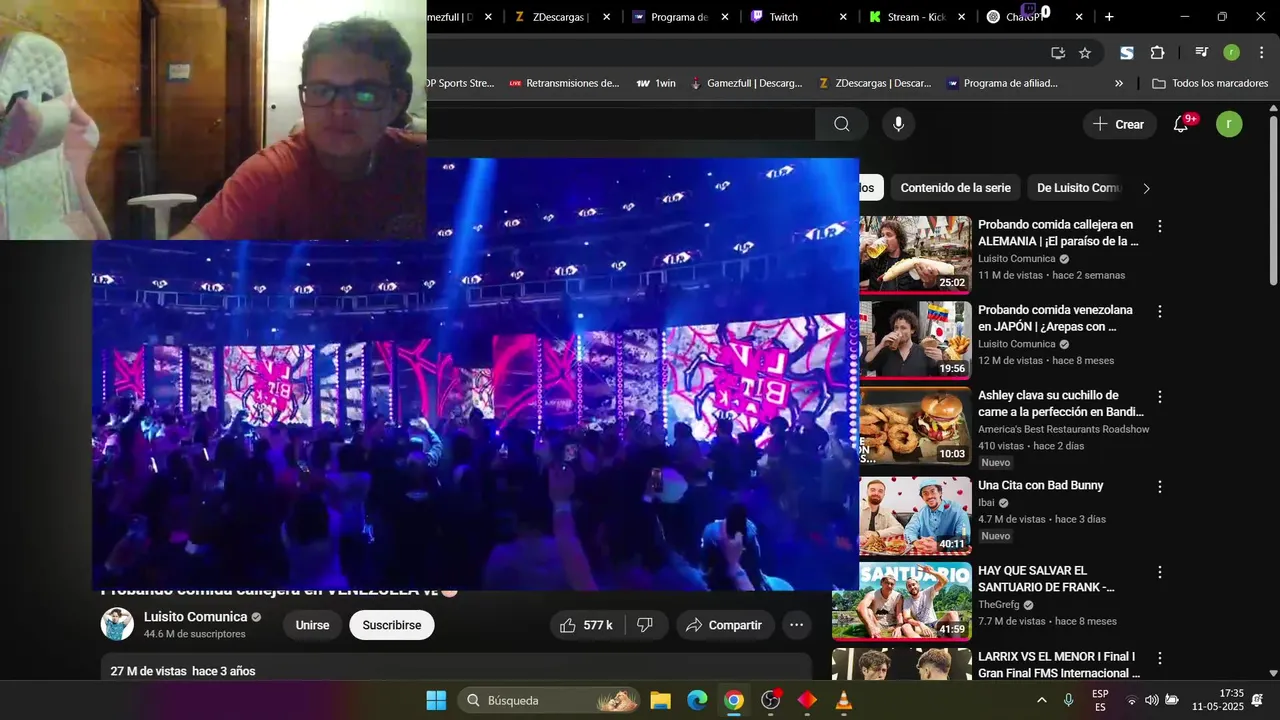Open the 1win bookmark

656,84
